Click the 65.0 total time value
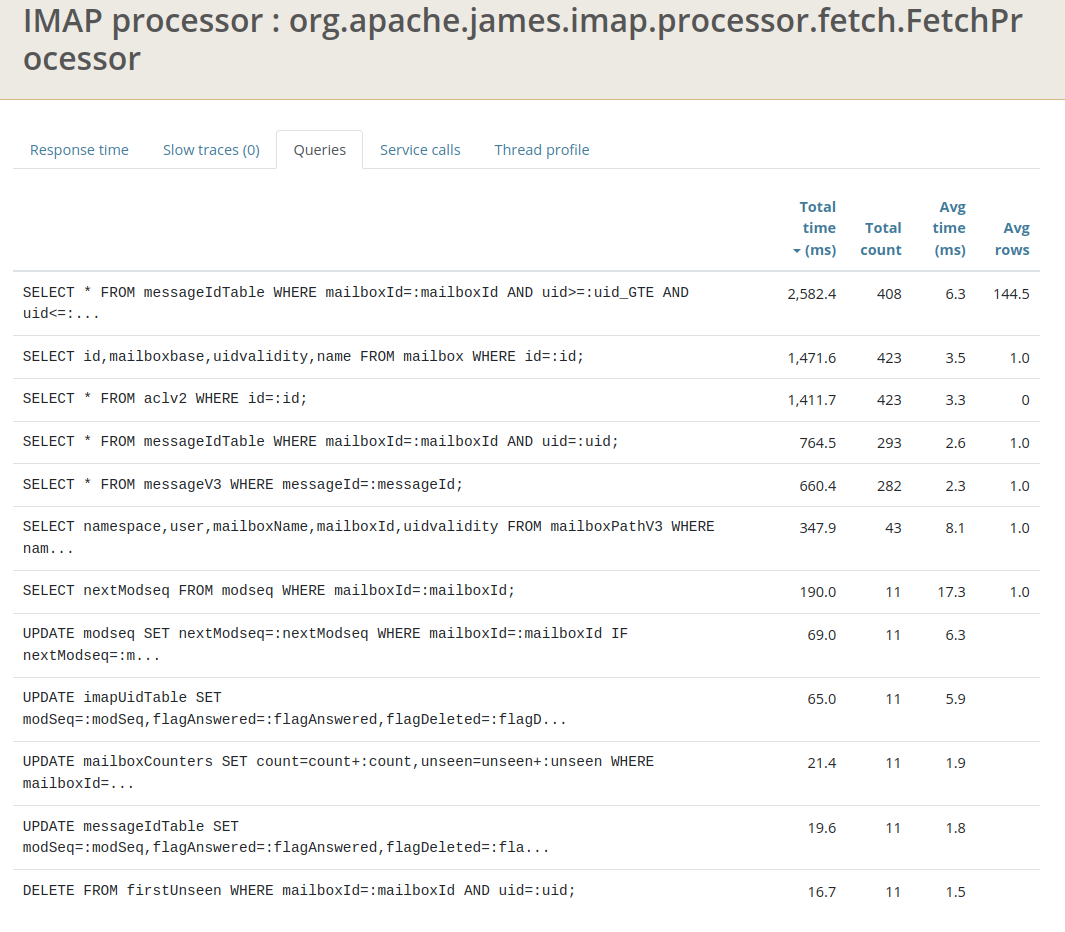1065x932 pixels. (x=822, y=699)
